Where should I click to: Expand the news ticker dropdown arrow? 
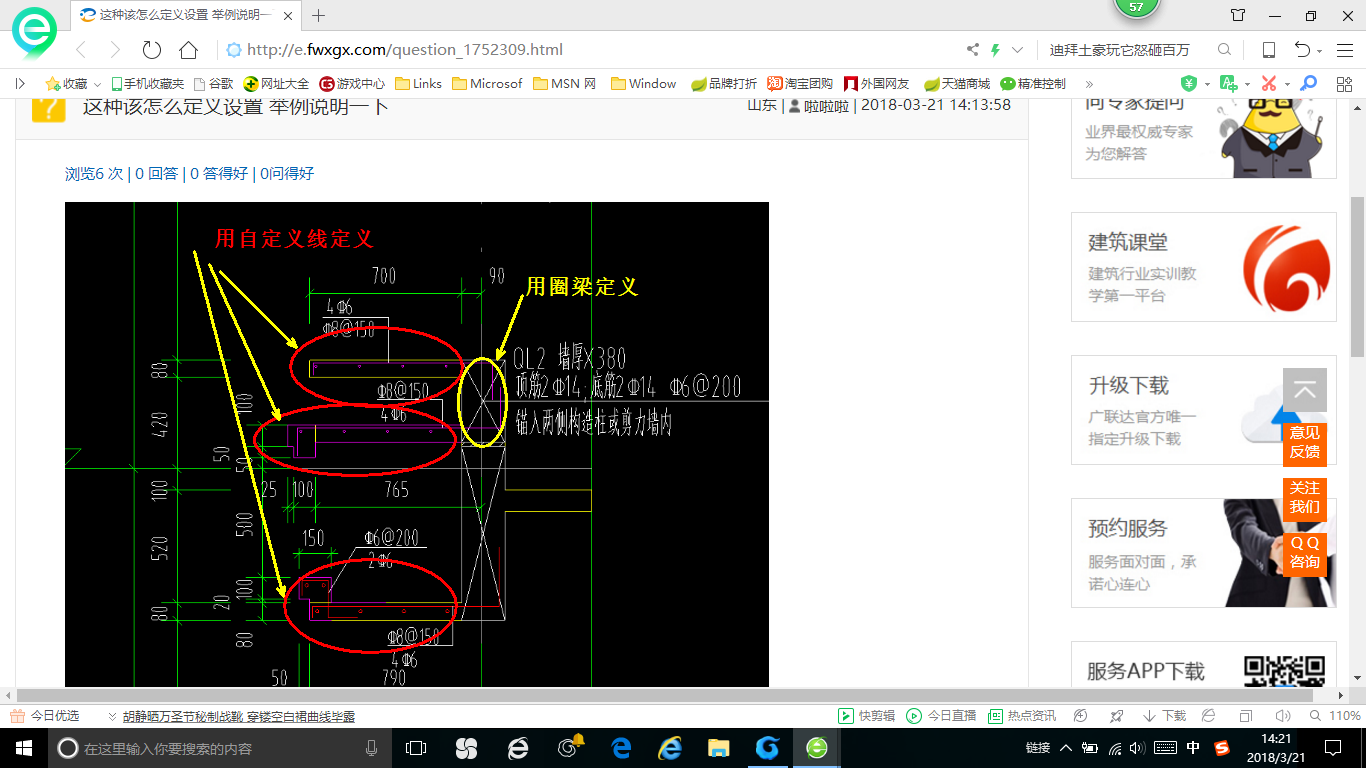pos(112,716)
